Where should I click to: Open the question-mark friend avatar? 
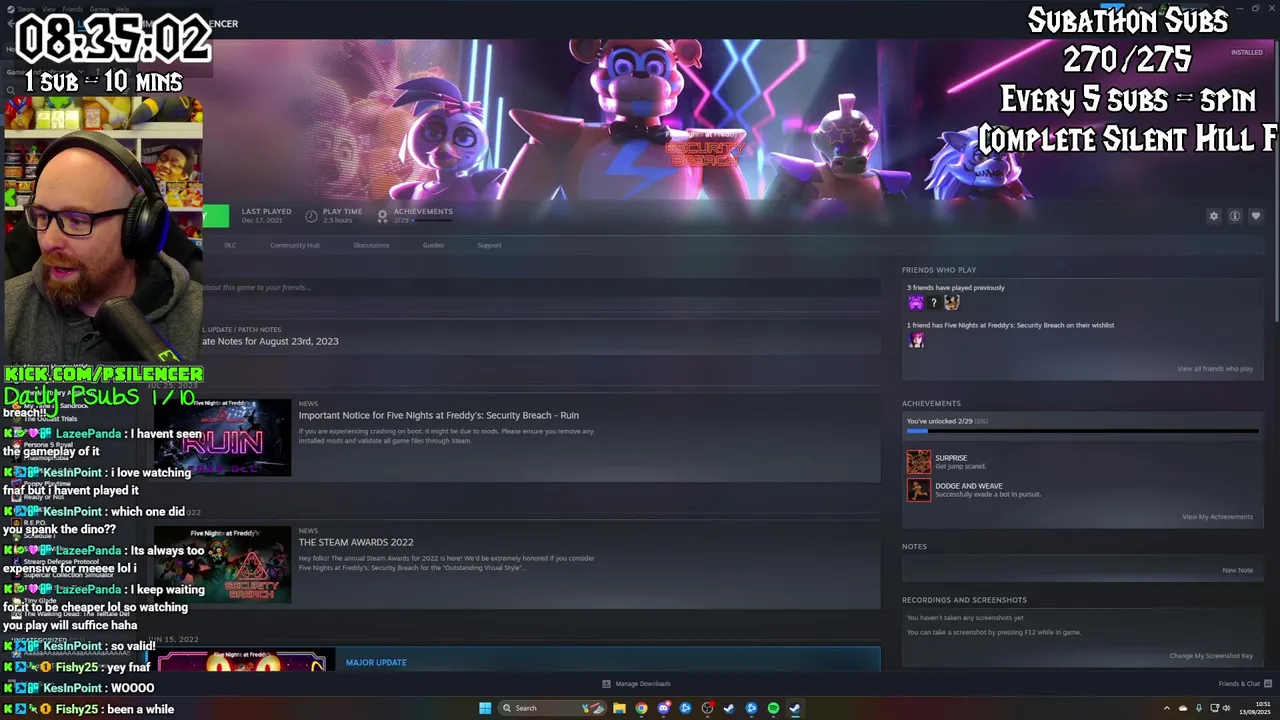934,302
